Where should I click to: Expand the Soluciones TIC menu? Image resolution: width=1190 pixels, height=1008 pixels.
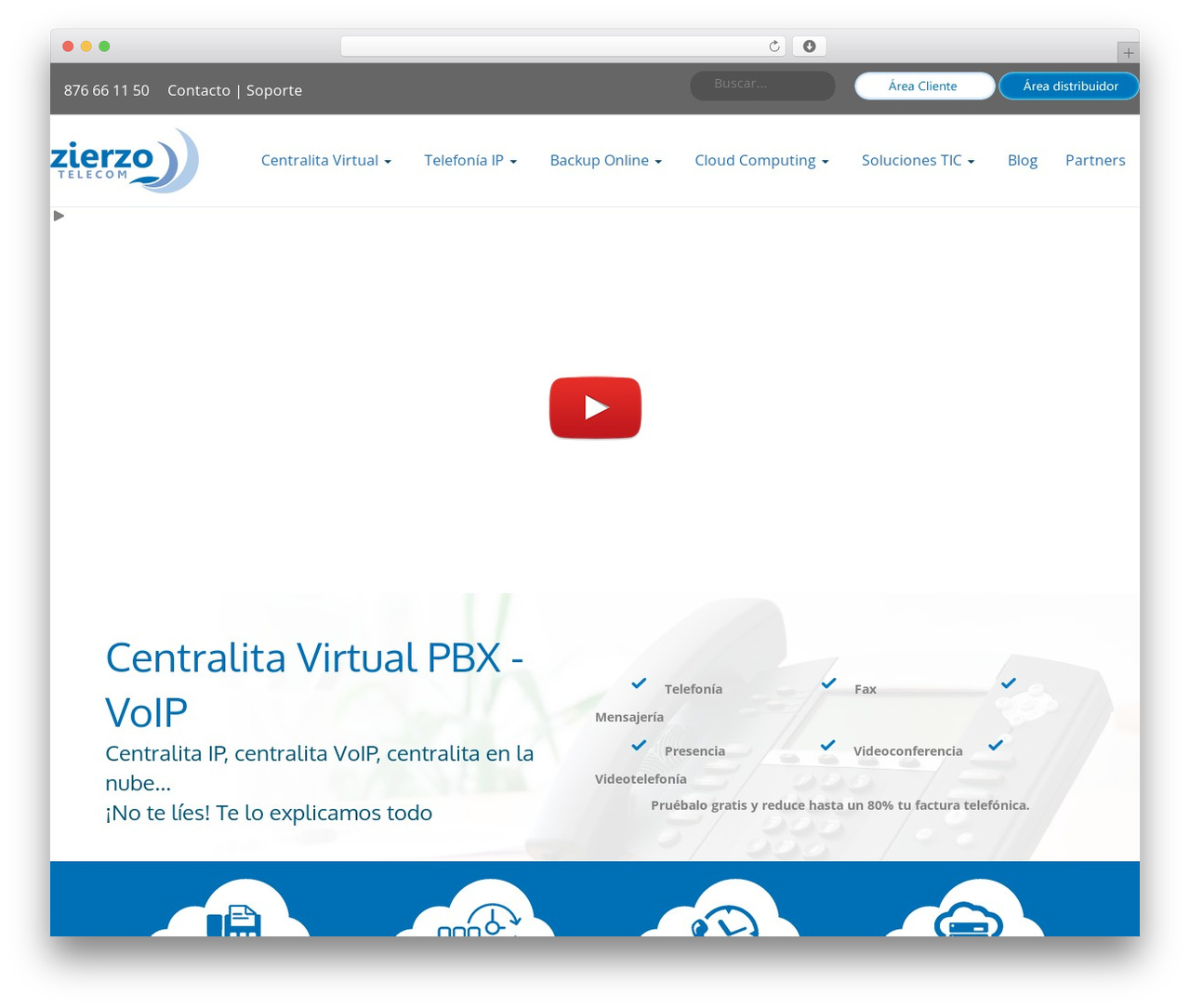(919, 160)
